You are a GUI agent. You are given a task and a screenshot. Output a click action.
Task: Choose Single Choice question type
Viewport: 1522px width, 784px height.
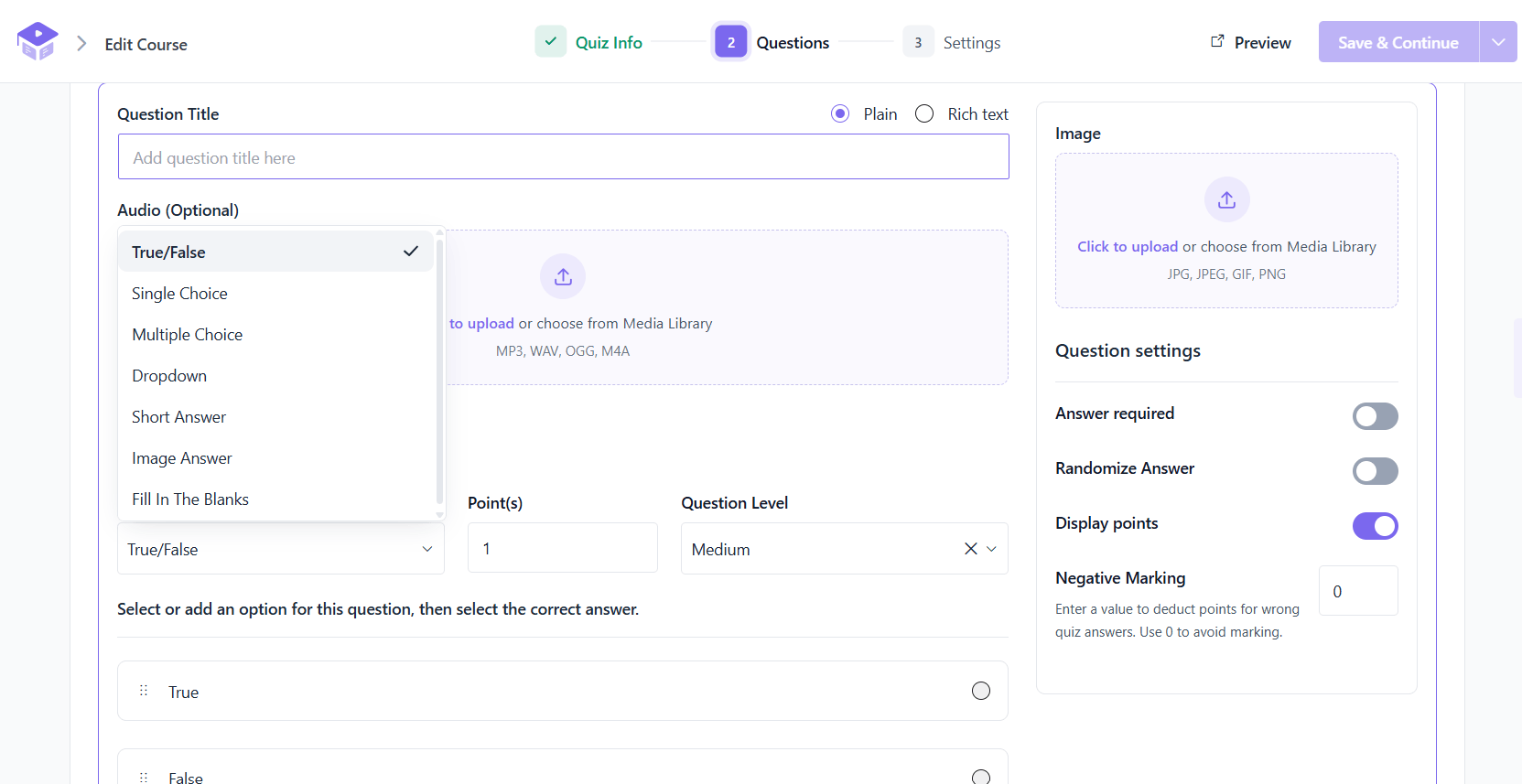coord(275,293)
